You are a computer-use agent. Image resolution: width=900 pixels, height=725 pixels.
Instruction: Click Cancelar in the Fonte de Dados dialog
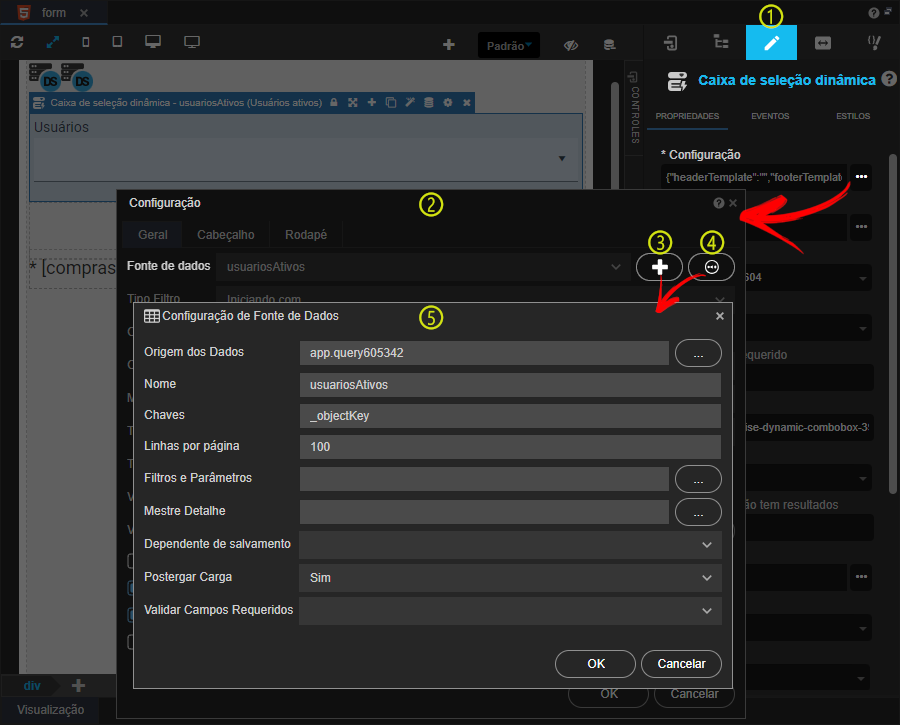coord(681,664)
